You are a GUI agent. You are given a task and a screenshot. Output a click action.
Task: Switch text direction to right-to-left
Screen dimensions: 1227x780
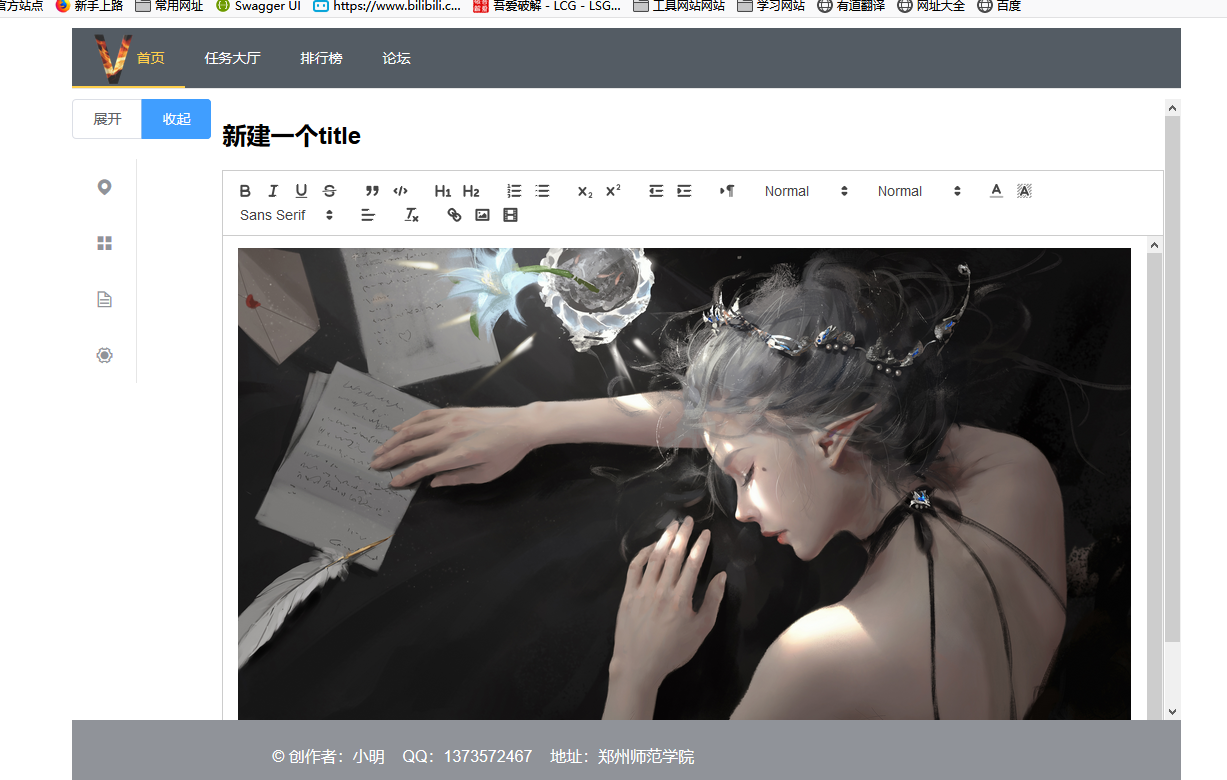tap(727, 191)
